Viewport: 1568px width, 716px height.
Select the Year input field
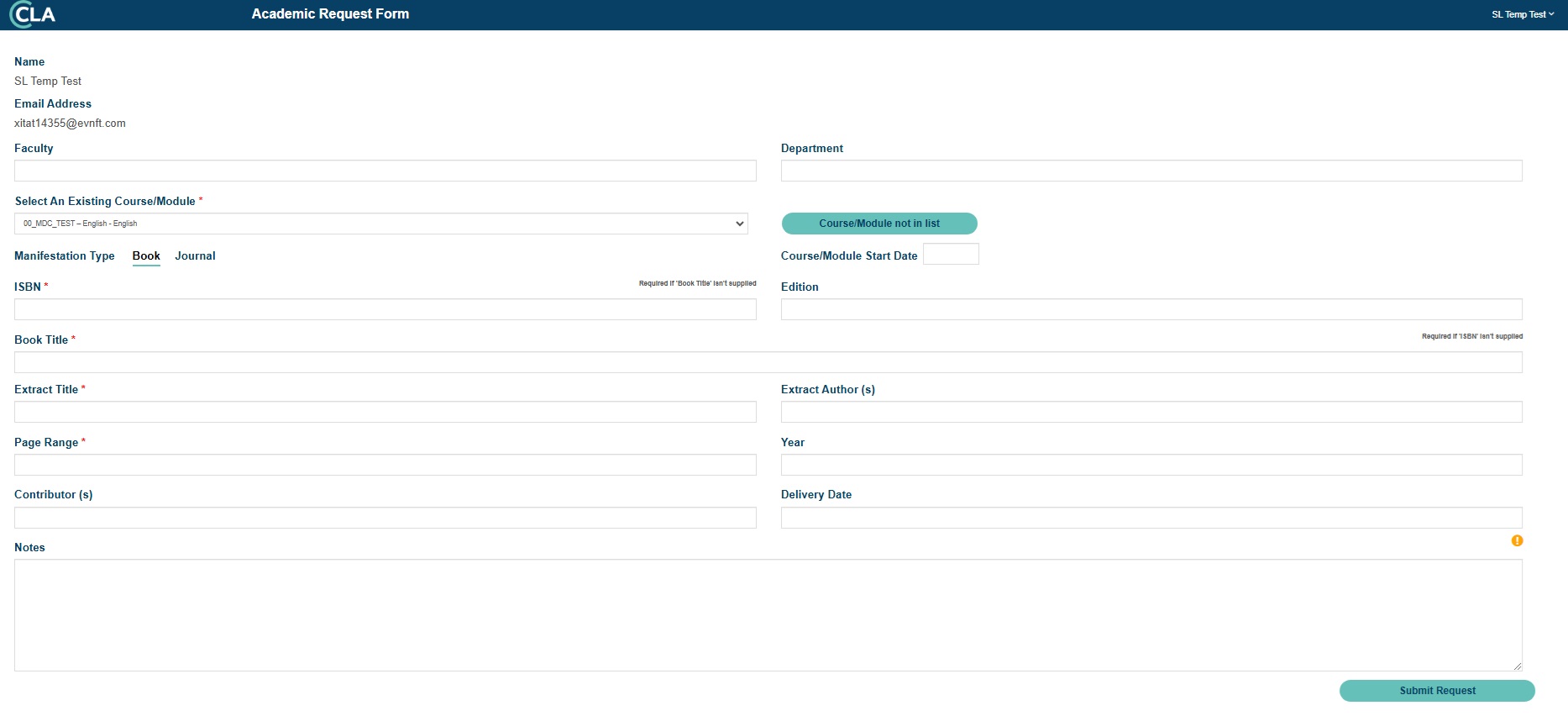pos(1151,465)
